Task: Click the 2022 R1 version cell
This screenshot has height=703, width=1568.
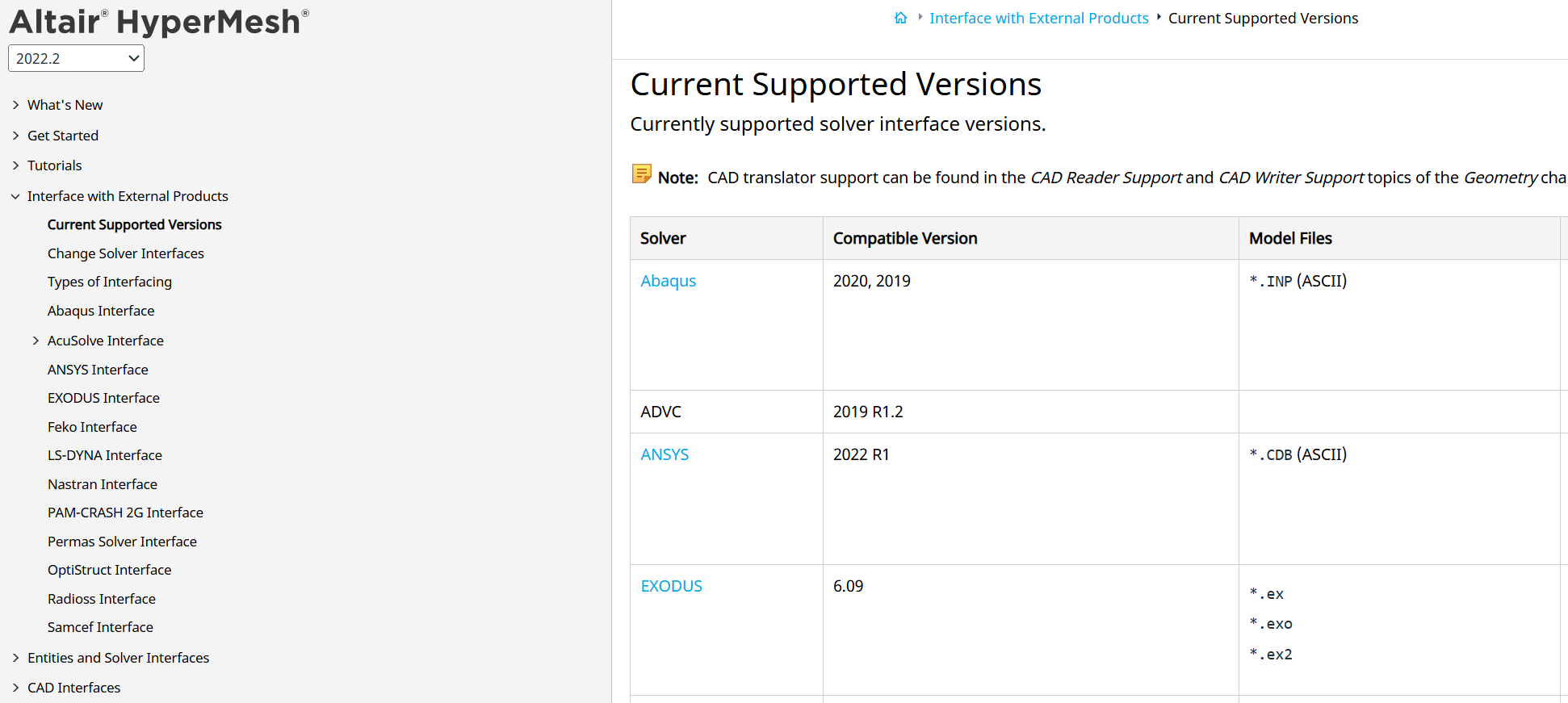Action: pyautogui.click(x=1031, y=499)
